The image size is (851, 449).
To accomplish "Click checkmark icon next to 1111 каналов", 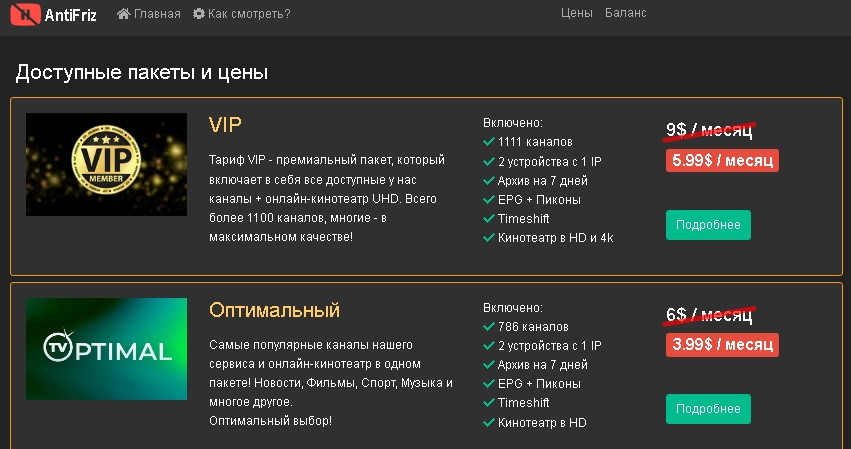I will 488,142.
